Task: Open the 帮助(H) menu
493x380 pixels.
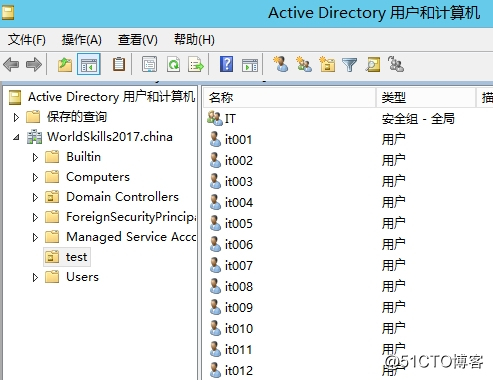Action: coord(194,40)
